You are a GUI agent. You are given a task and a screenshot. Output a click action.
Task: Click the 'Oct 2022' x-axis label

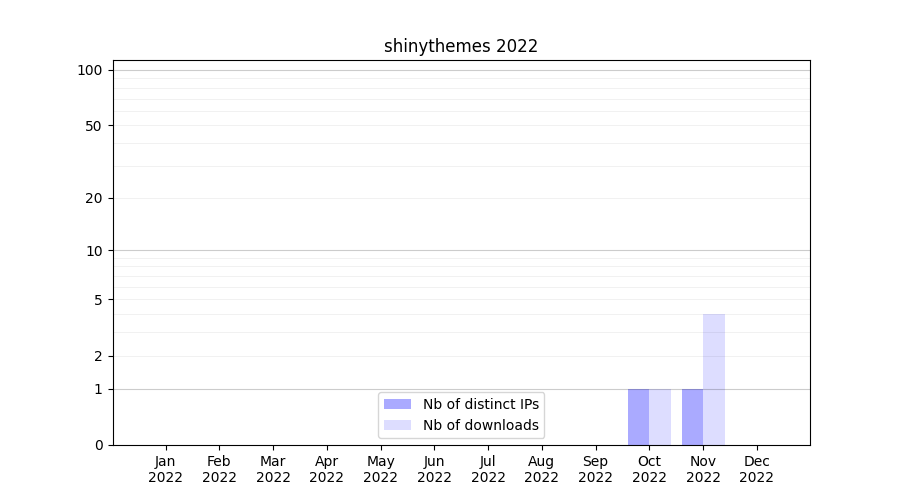tap(649, 469)
